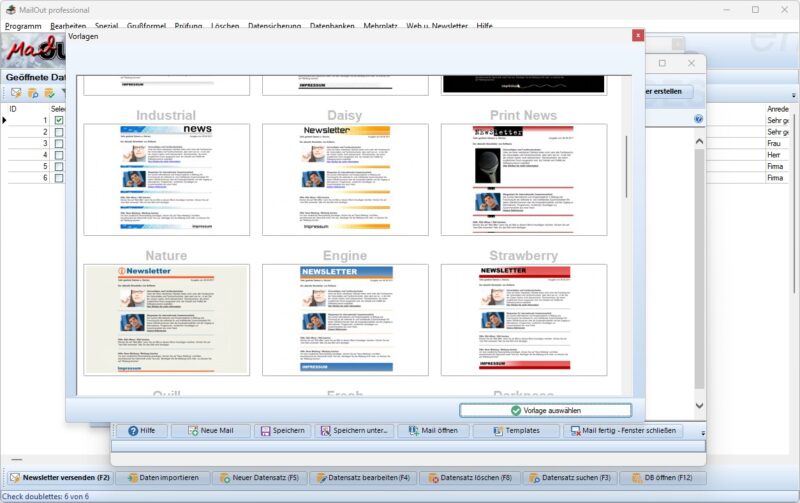Viewport: 800px width, 503px height.
Task: Open the Mehrplatz menu
Action: coord(380,26)
